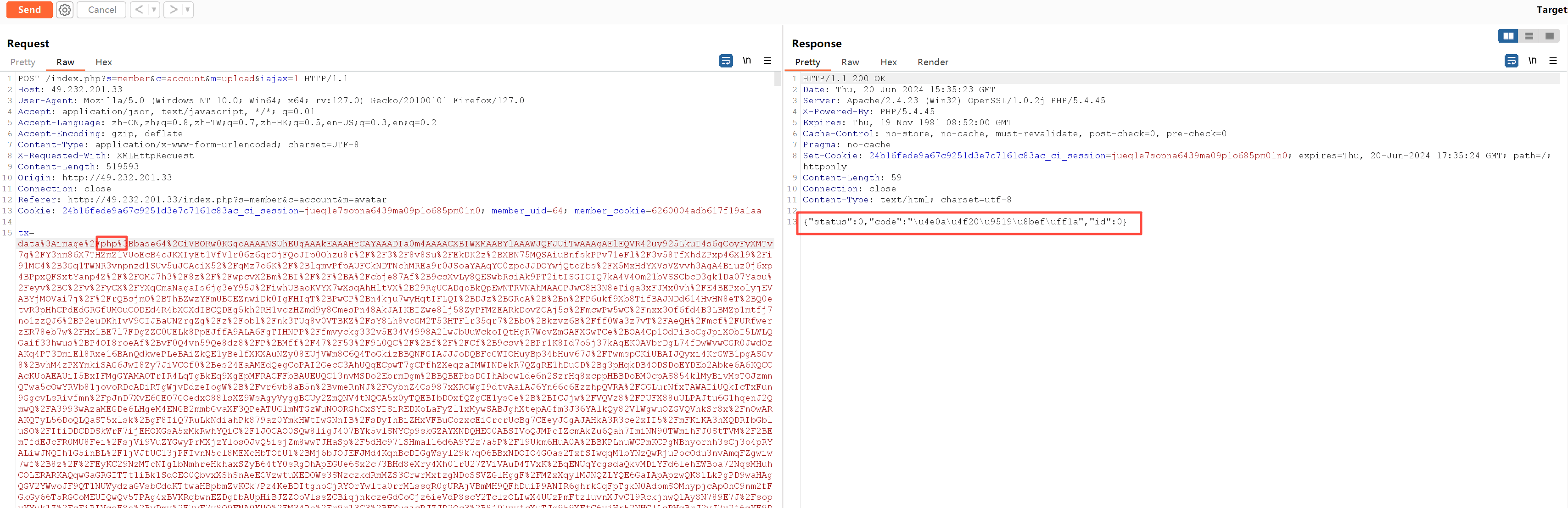Click the Target label at top right
Screen dimensions: 1568x508
1551,10
